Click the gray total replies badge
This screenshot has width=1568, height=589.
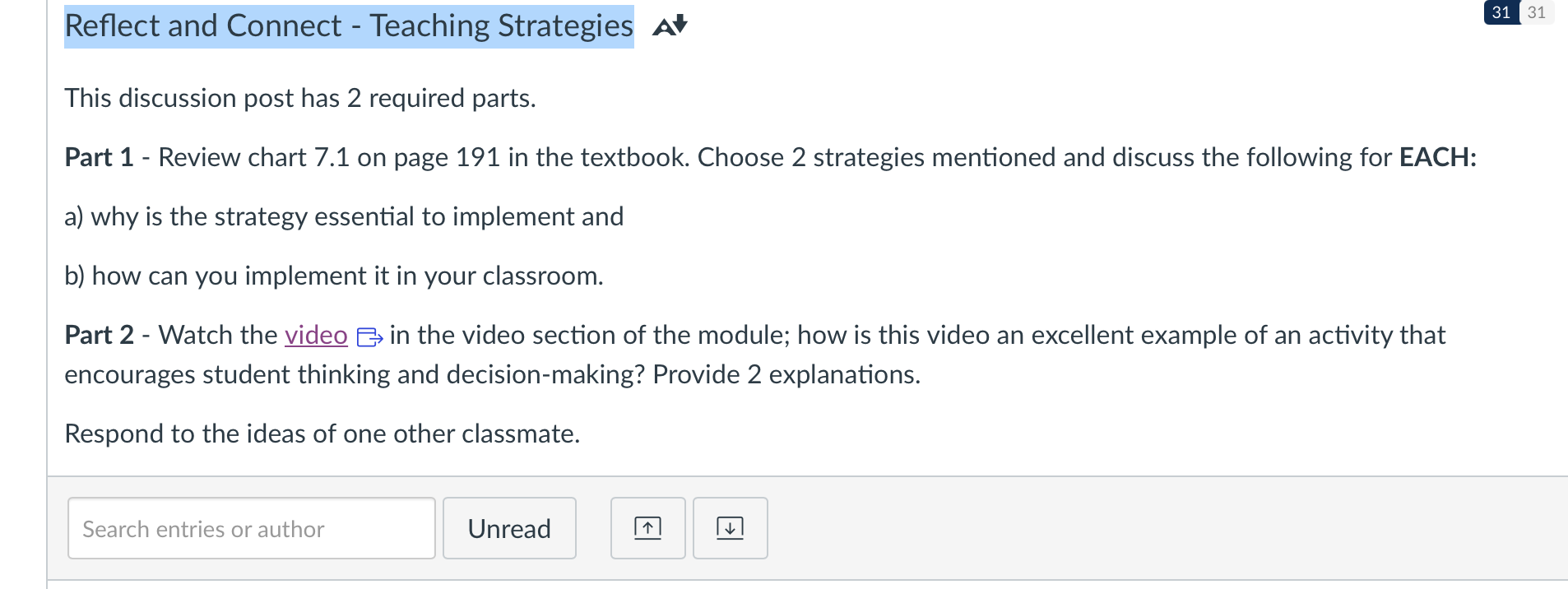point(1537,12)
